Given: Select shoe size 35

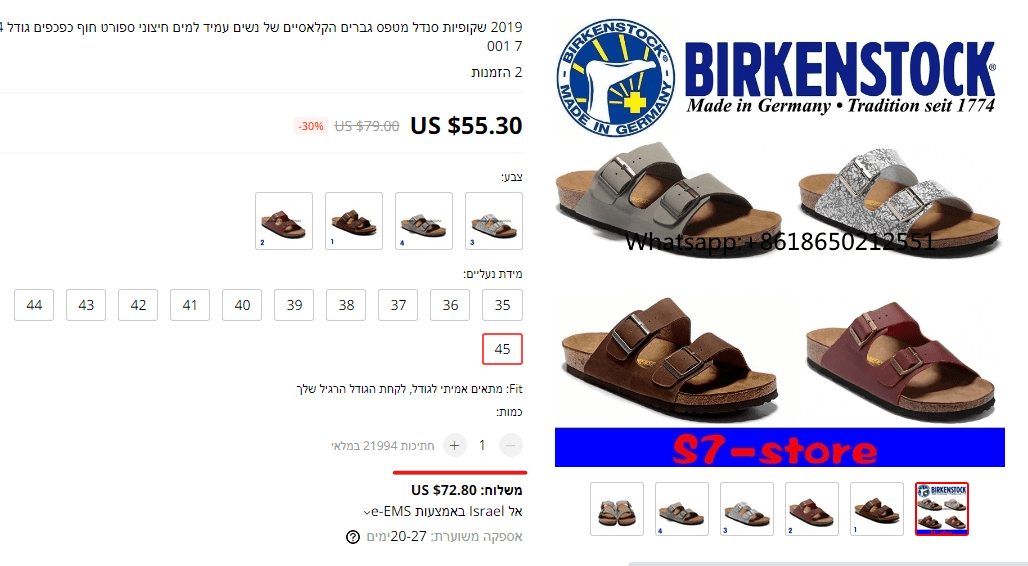Looking at the screenshot, I should click(502, 305).
